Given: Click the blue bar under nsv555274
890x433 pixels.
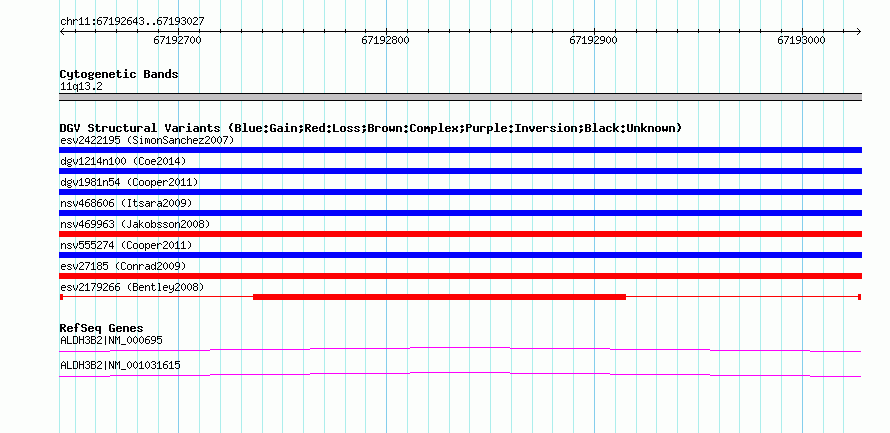Looking at the screenshot, I should click(460, 255).
